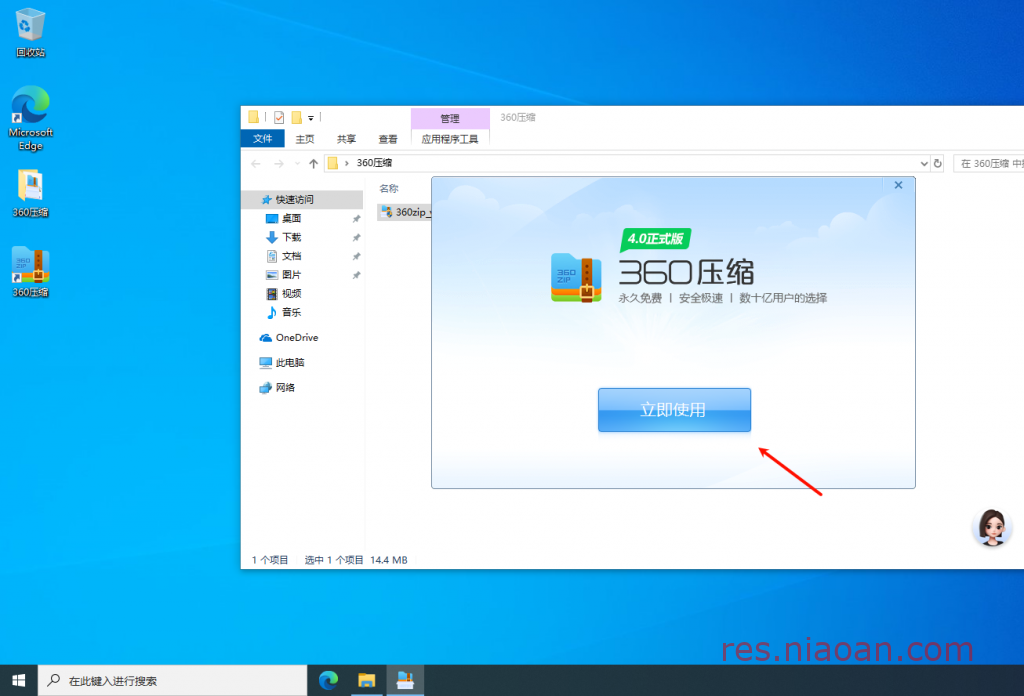Unpin 桌面 from Quick access
This screenshot has width=1024, height=696.
(x=357, y=218)
